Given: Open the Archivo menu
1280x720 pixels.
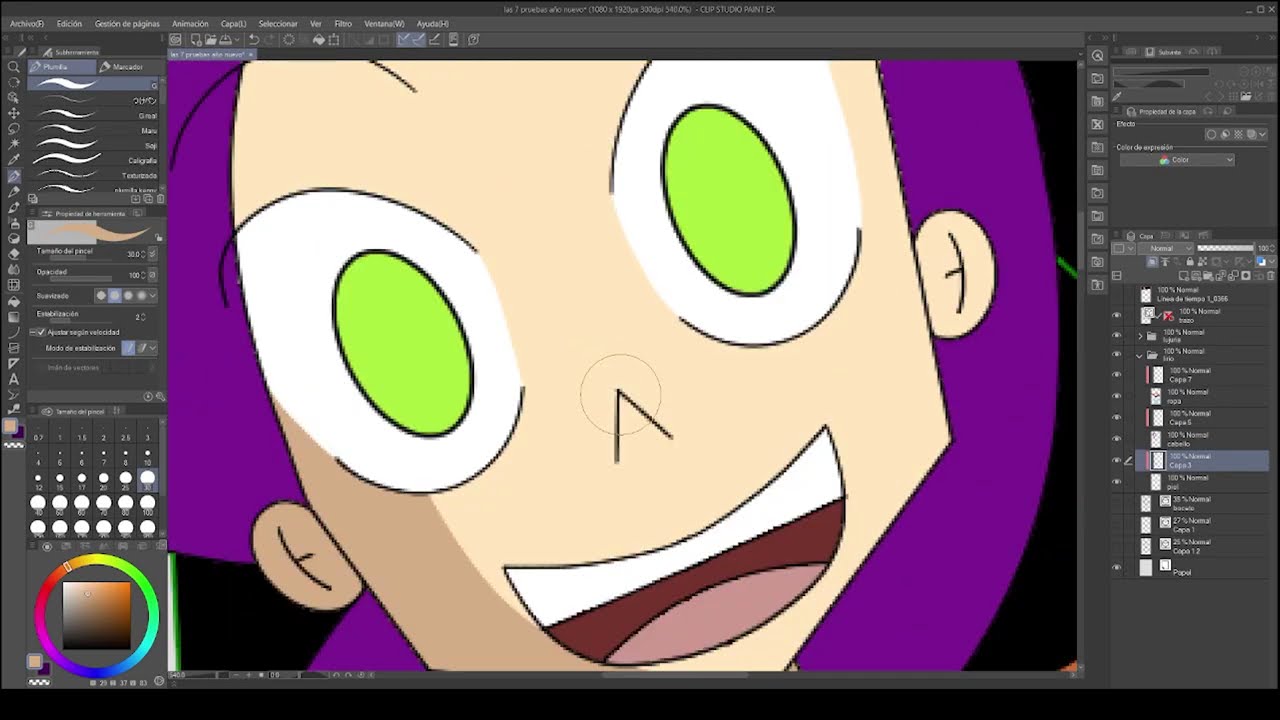Looking at the screenshot, I should coord(27,23).
